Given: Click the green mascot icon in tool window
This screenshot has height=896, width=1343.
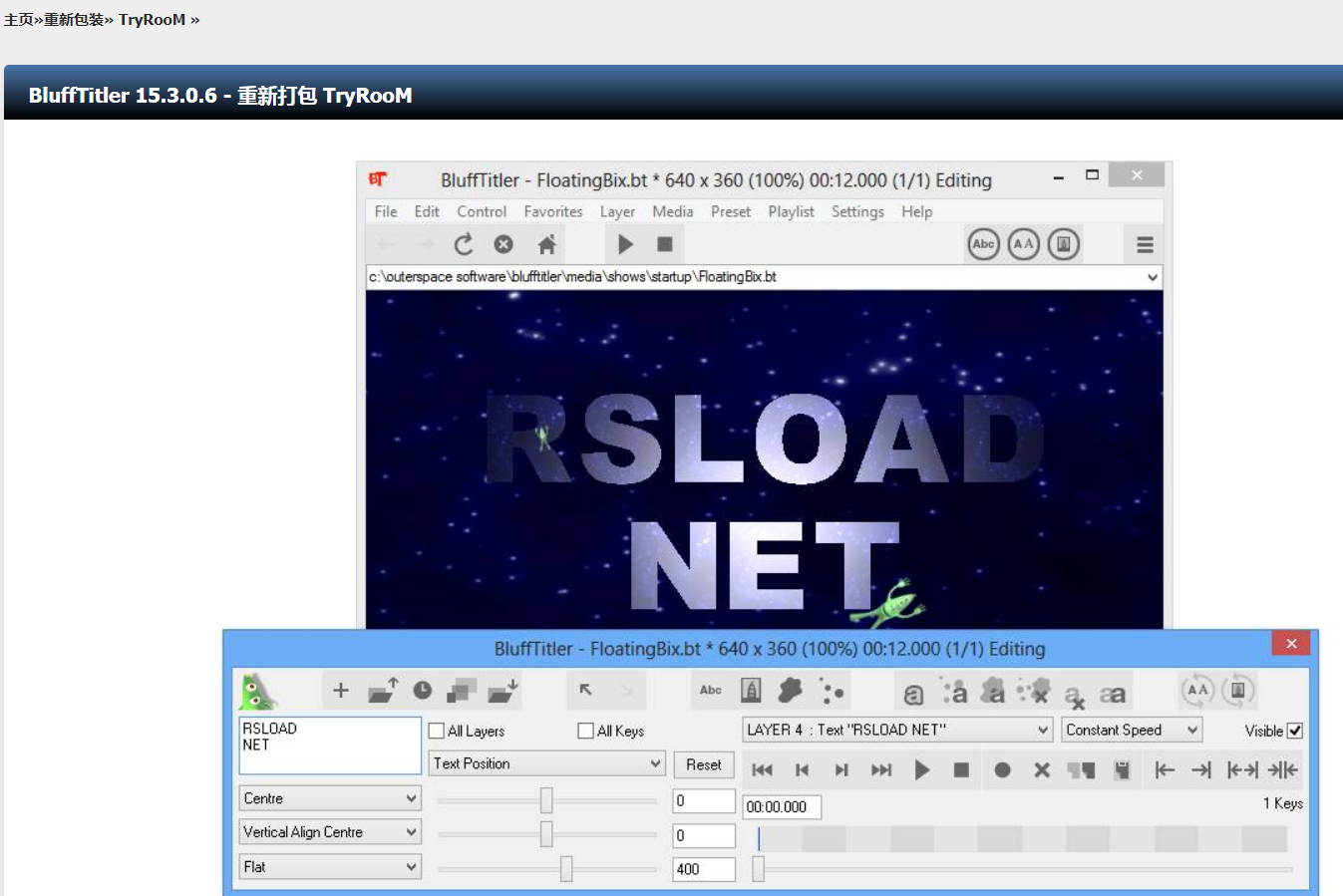Looking at the screenshot, I should [257, 691].
